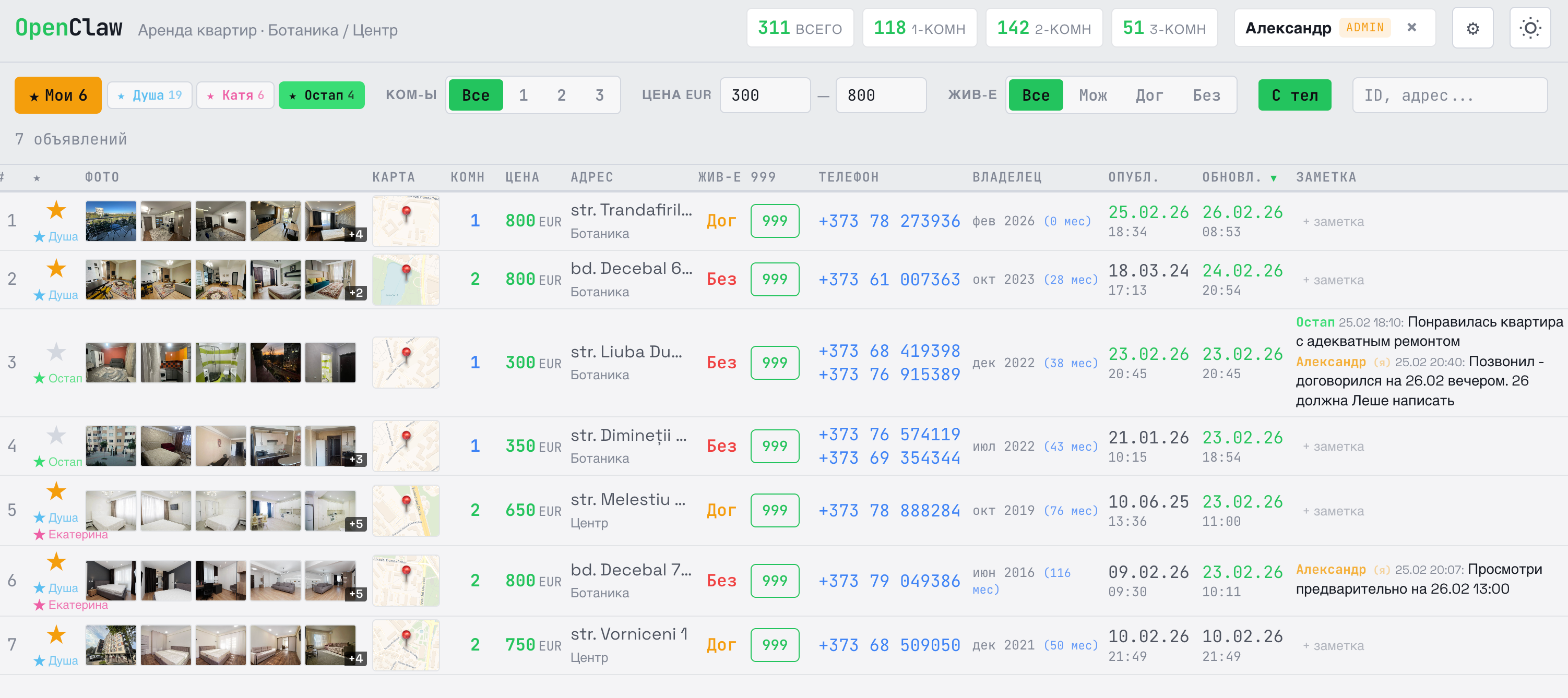Switch theme using the sun icon

(1530, 27)
